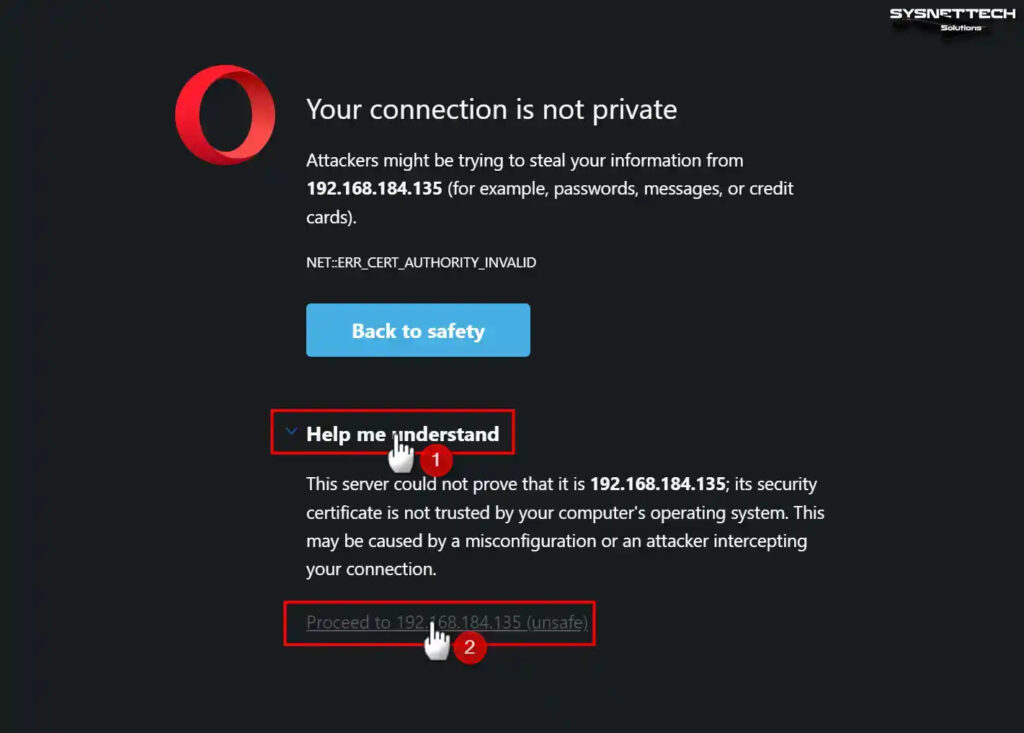
Task: Collapse the Help me understand section
Action: (x=402, y=434)
